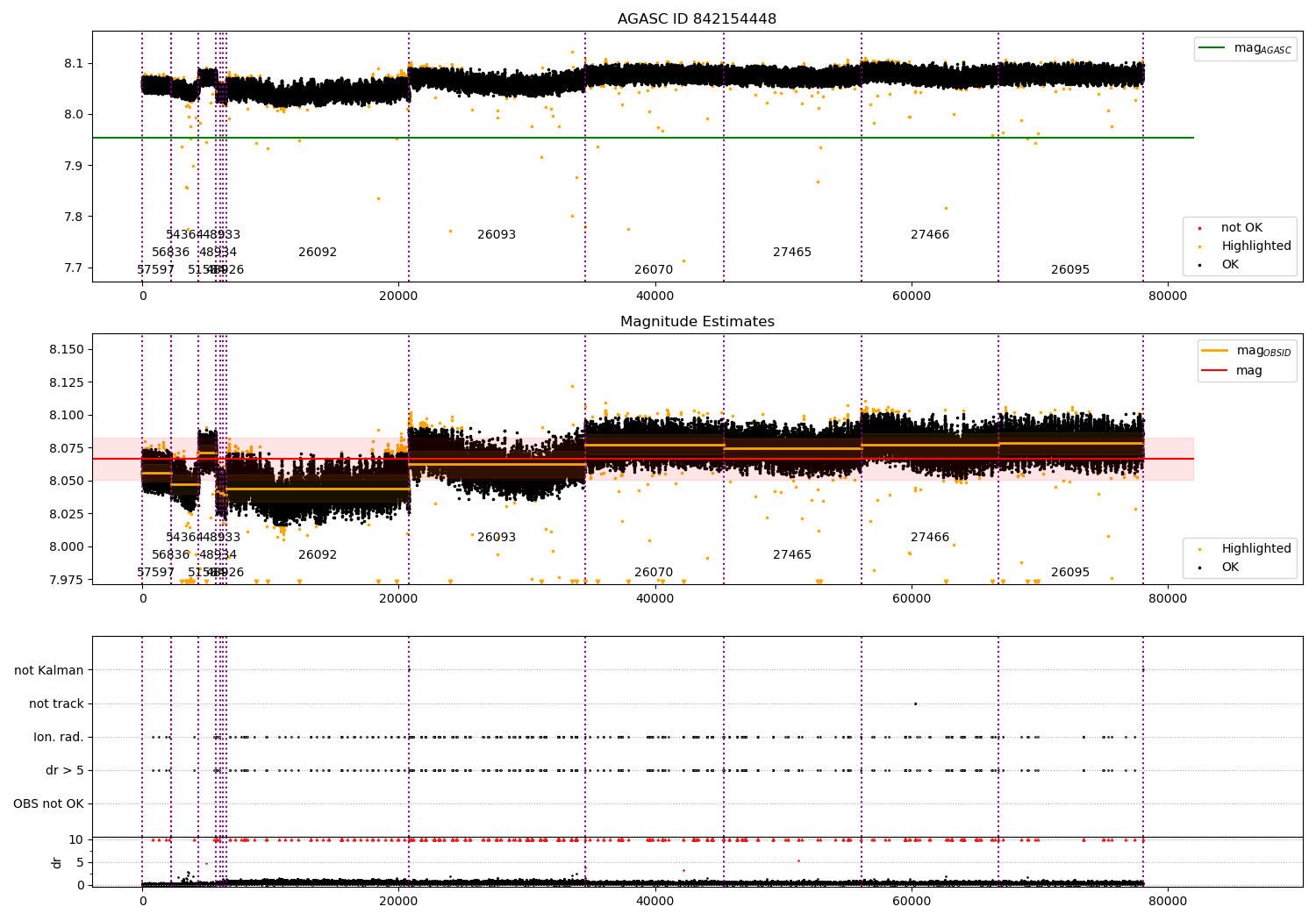Viewport: 1316px width, 921px height.
Task: Click OBSID label 26070 in the top plot
Action: (x=654, y=270)
